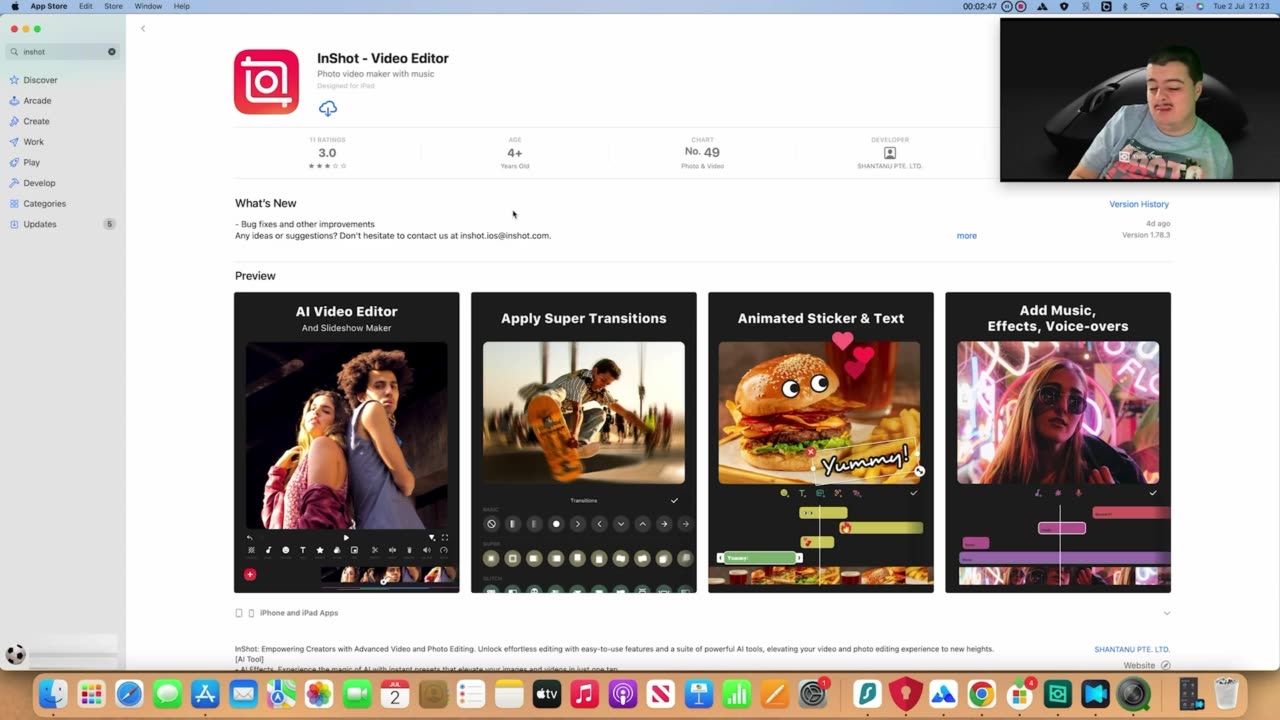Open Numbers from the Dock
Image resolution: width=1280 pixels, height=720 pixels.
(x=737, y=694)
